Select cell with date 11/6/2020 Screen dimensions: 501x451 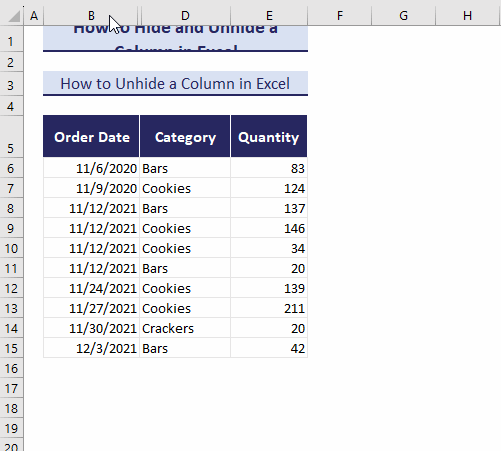coord(91,168)
